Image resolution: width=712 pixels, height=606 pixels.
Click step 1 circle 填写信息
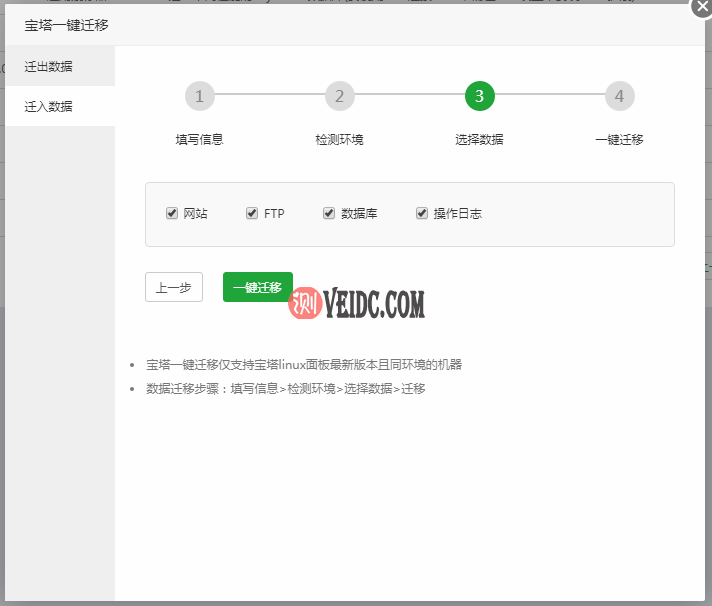point(199,96)
